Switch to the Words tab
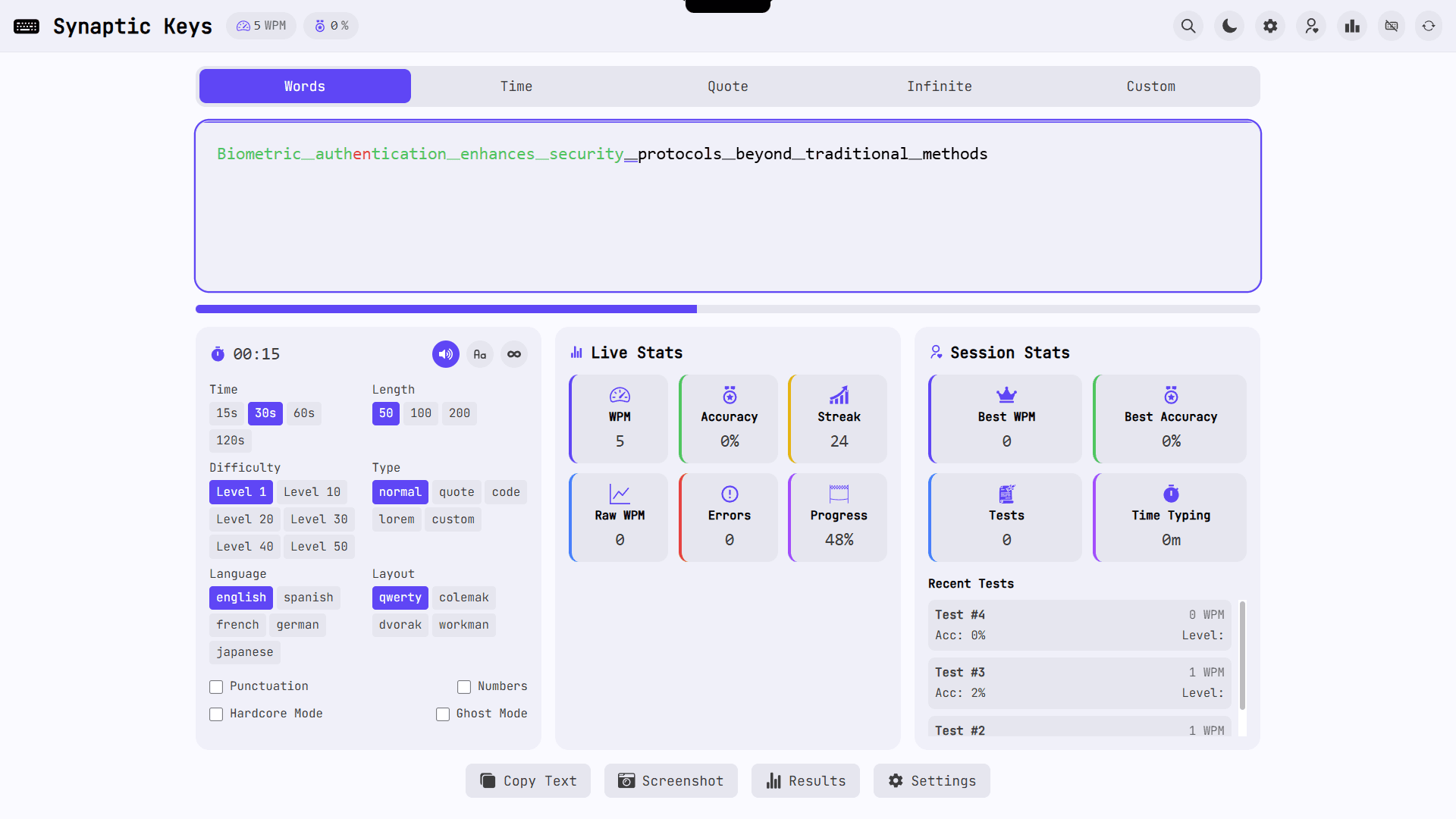Viewport: 1456px width, 819px height. [x=305, y=86]
